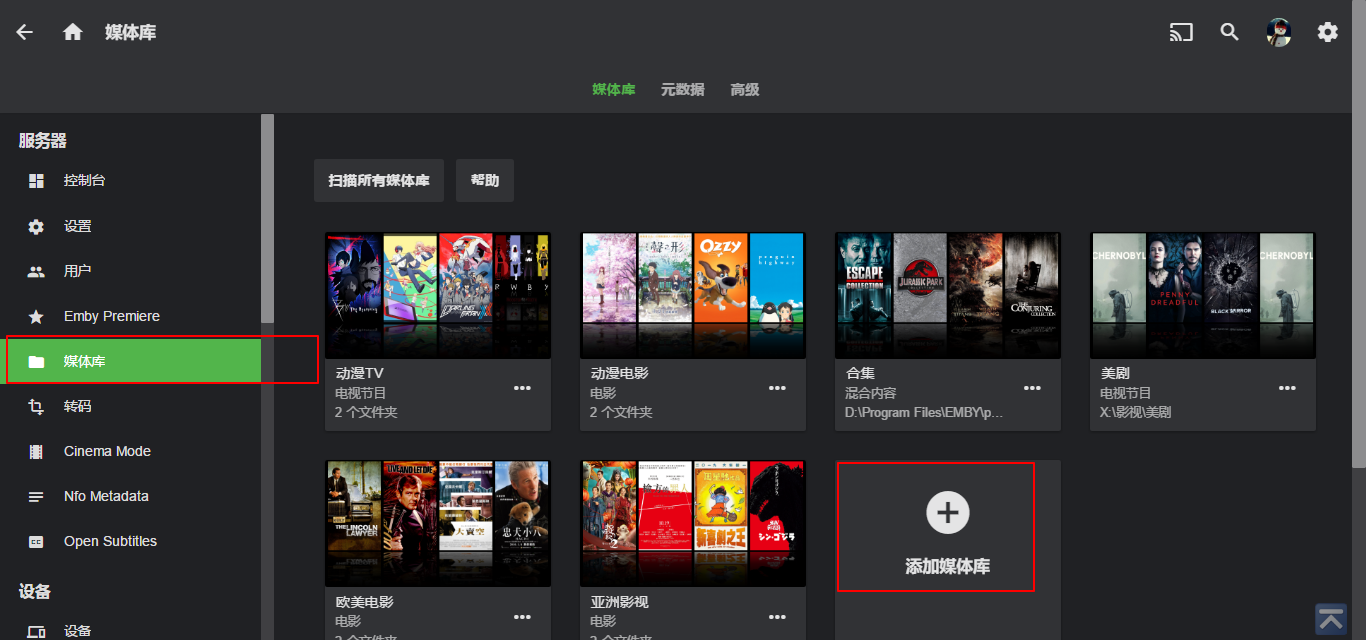Click the scroll-to-top arrow icon
Viewport: 1366px width, 640px height.
pyautogui.click(x=1331, y=619)
